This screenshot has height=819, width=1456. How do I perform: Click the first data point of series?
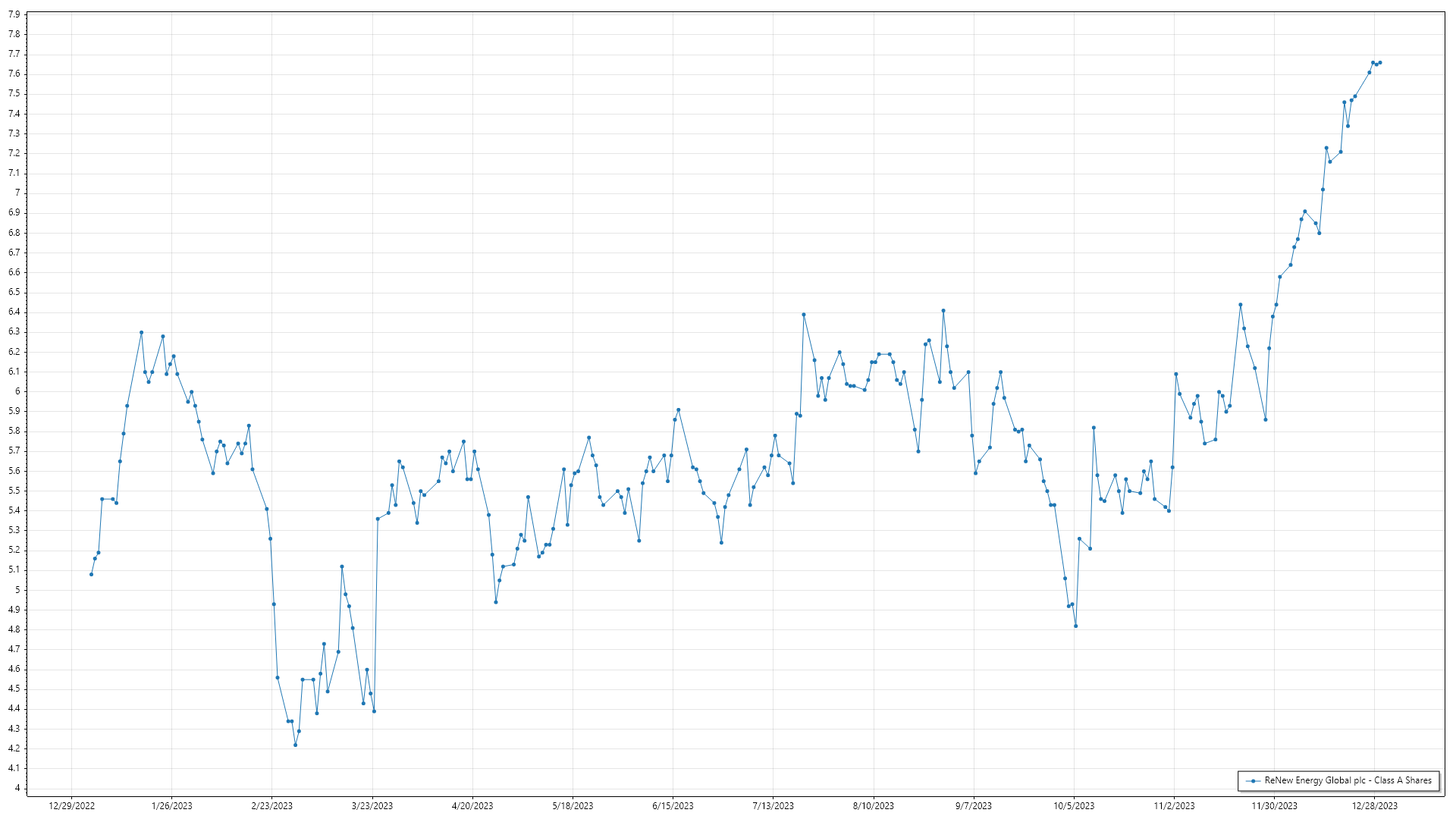[x=91, y=574]
